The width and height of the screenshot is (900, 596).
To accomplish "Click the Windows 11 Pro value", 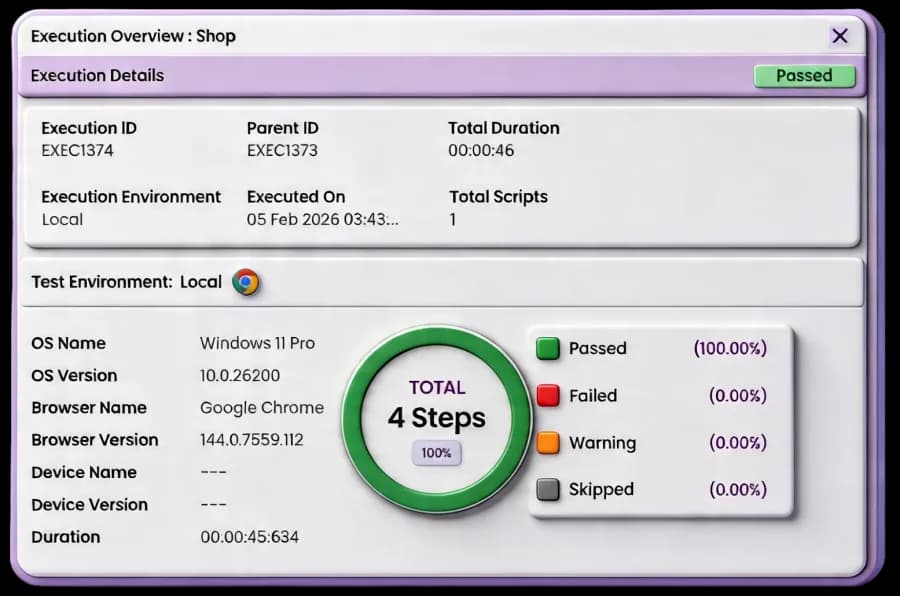I will (x=257, y=343).
